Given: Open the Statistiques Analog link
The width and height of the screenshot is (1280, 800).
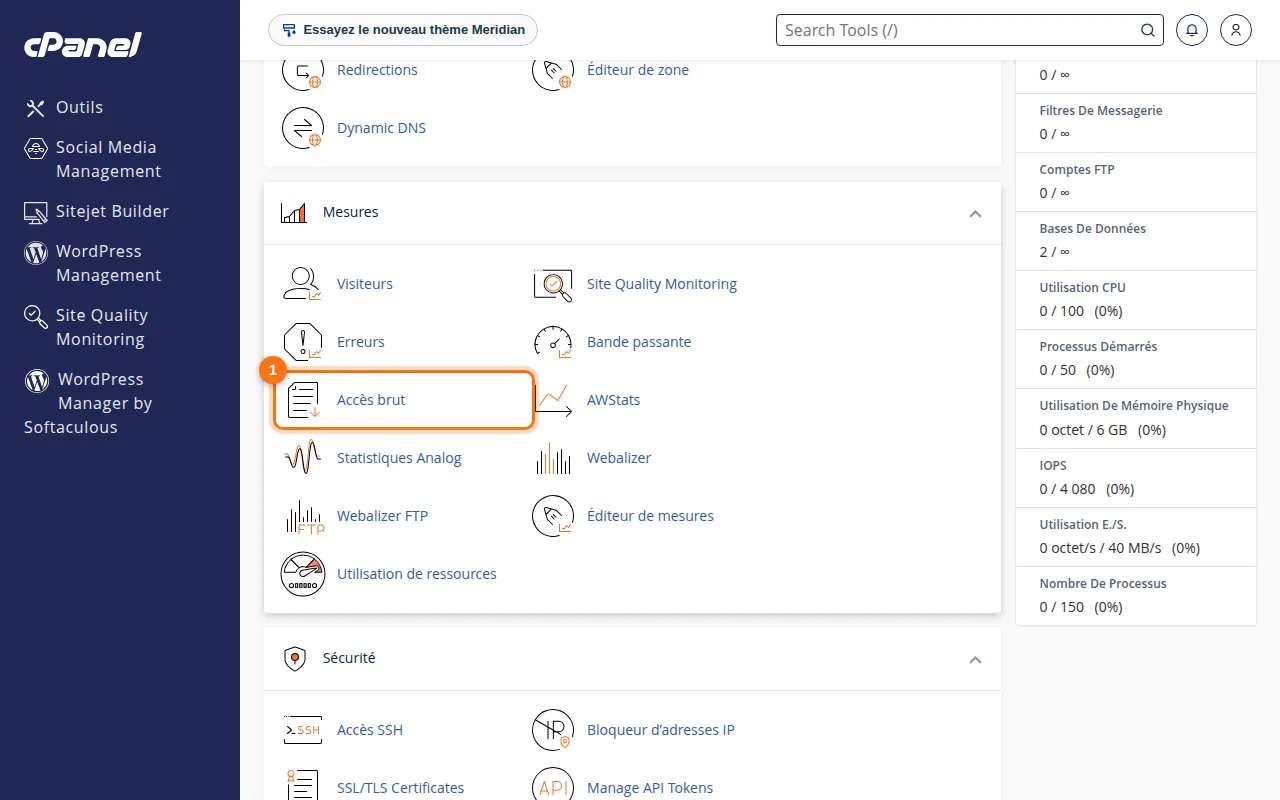Looking at the screenshot, I should (399, 458).
